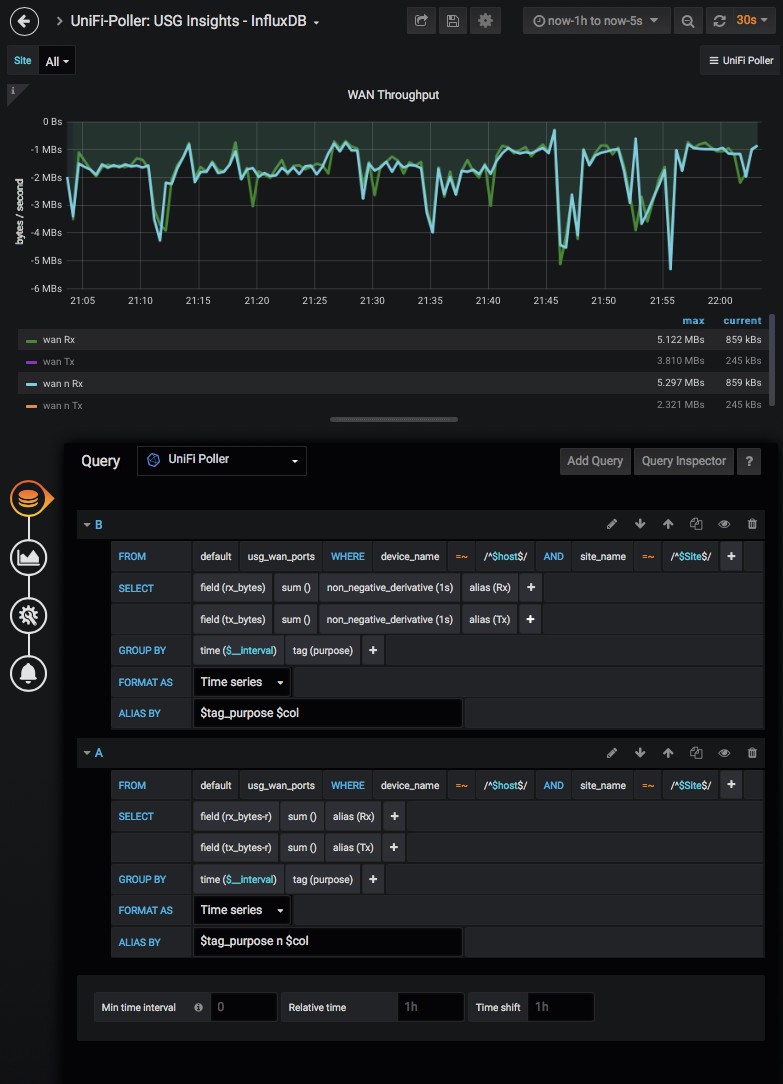
Task: Open the WAN Throughput panel title menu
Action: [393, 94]
